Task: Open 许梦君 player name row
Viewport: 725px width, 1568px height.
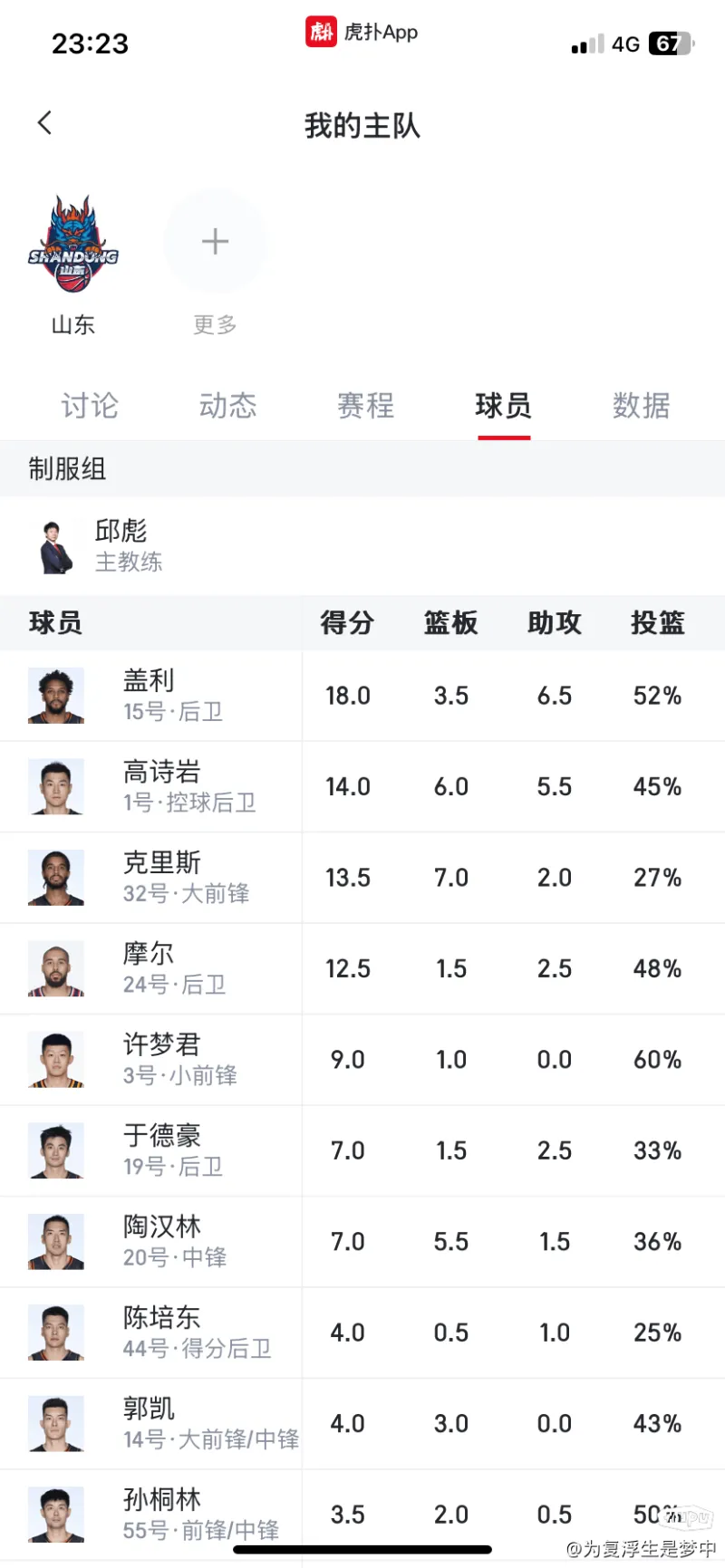Action: [x=150, y=1060]
